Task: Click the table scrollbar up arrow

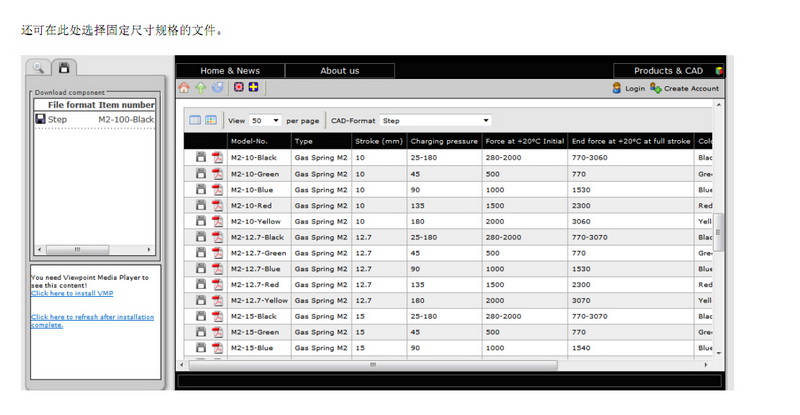Action: [718, 105]
